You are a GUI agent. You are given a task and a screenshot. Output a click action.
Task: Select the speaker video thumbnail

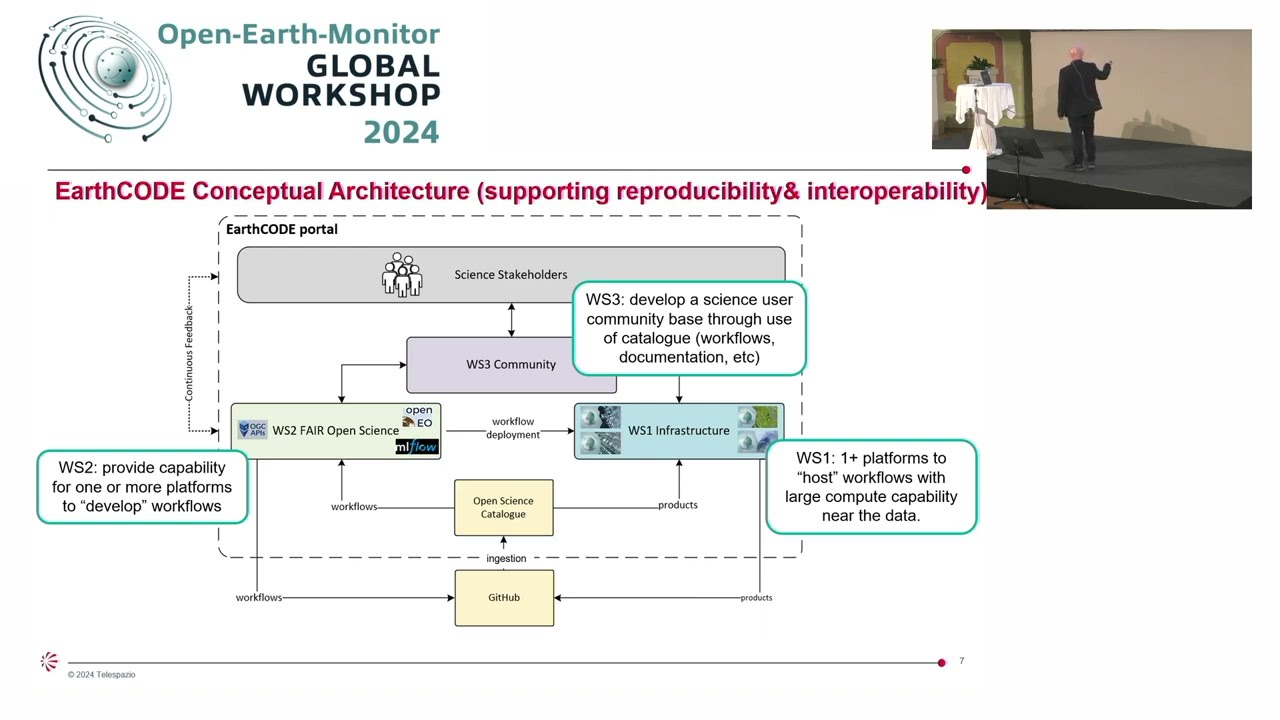click(1091, 119)
